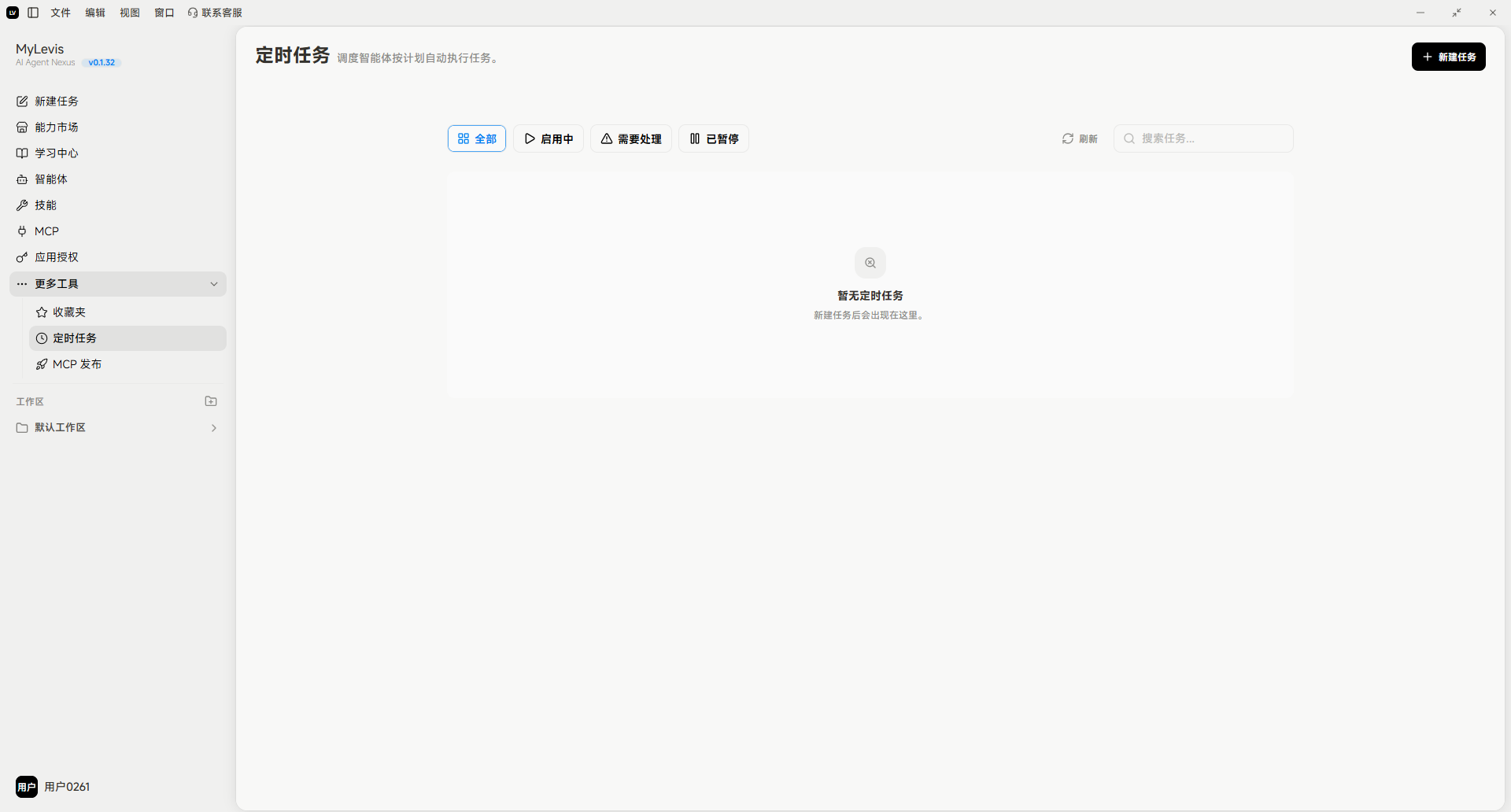Minimize the application window
This screenshot has height=812, width=1511.
click(x=1420, y=13)
